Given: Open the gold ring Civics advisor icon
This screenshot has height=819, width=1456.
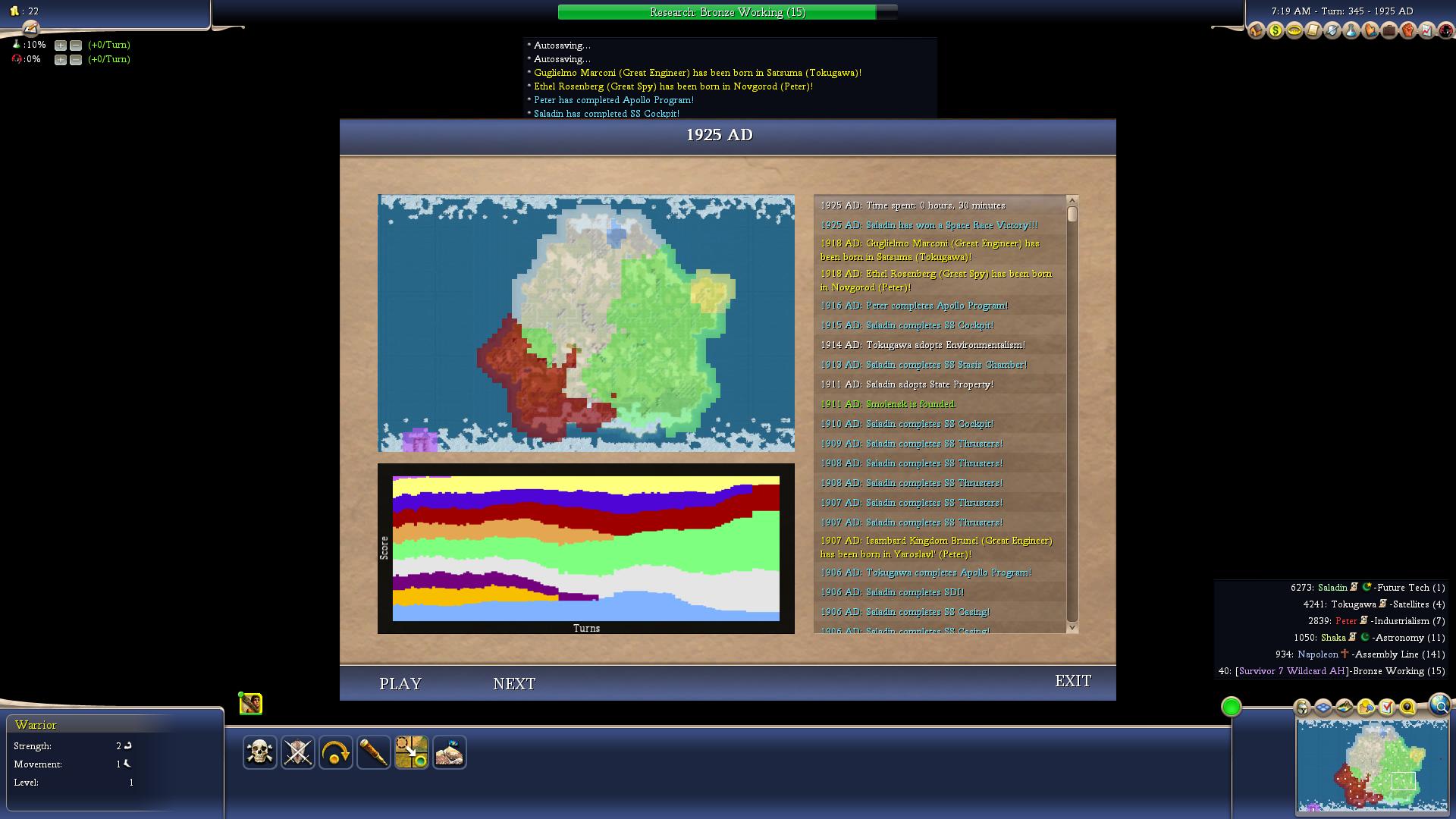Looking at the screenshot, I should coord(1294,30).
